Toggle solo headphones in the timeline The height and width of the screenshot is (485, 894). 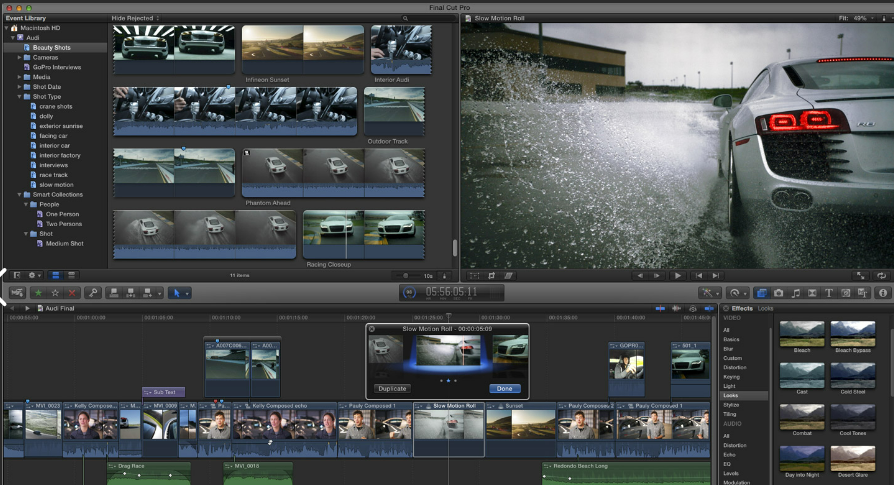693,308
